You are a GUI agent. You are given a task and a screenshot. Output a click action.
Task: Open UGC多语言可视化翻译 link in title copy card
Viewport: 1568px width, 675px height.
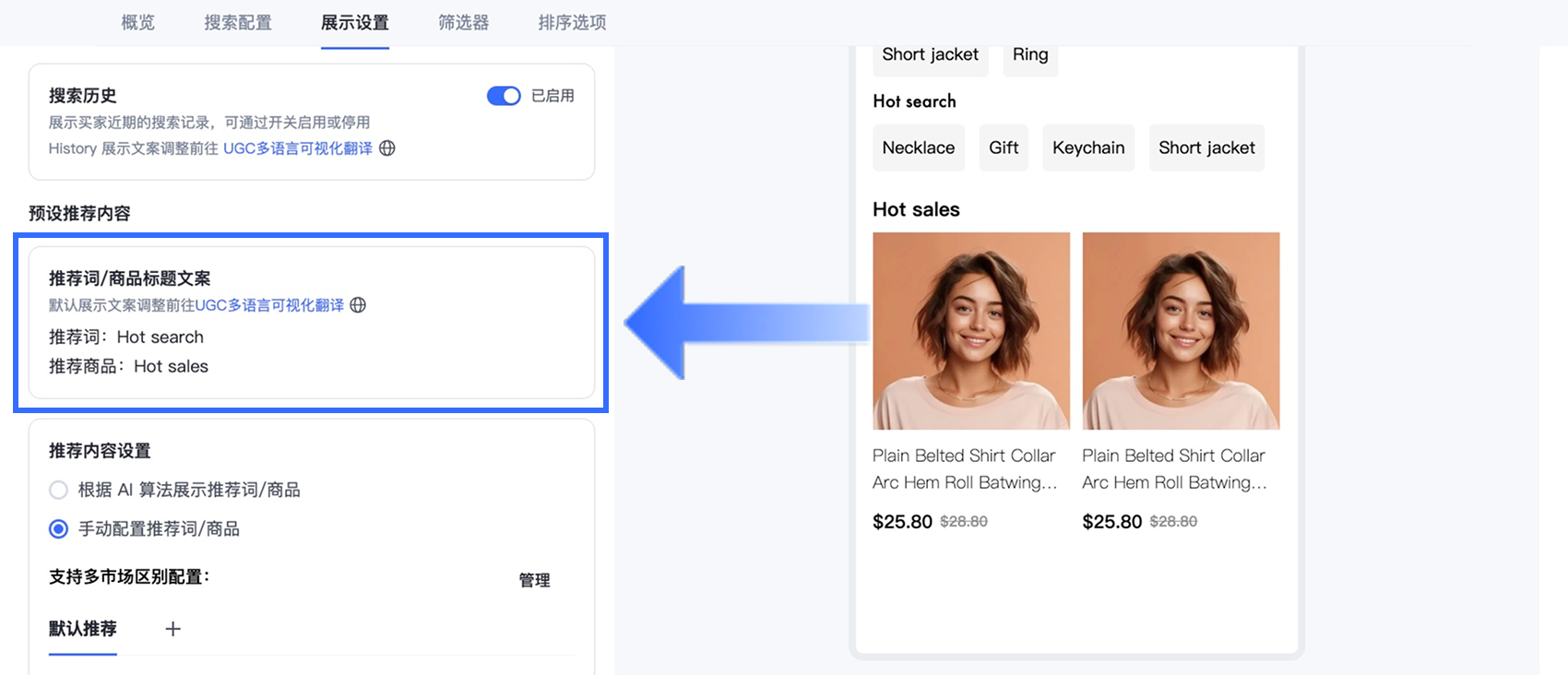(x=268, y=305)
